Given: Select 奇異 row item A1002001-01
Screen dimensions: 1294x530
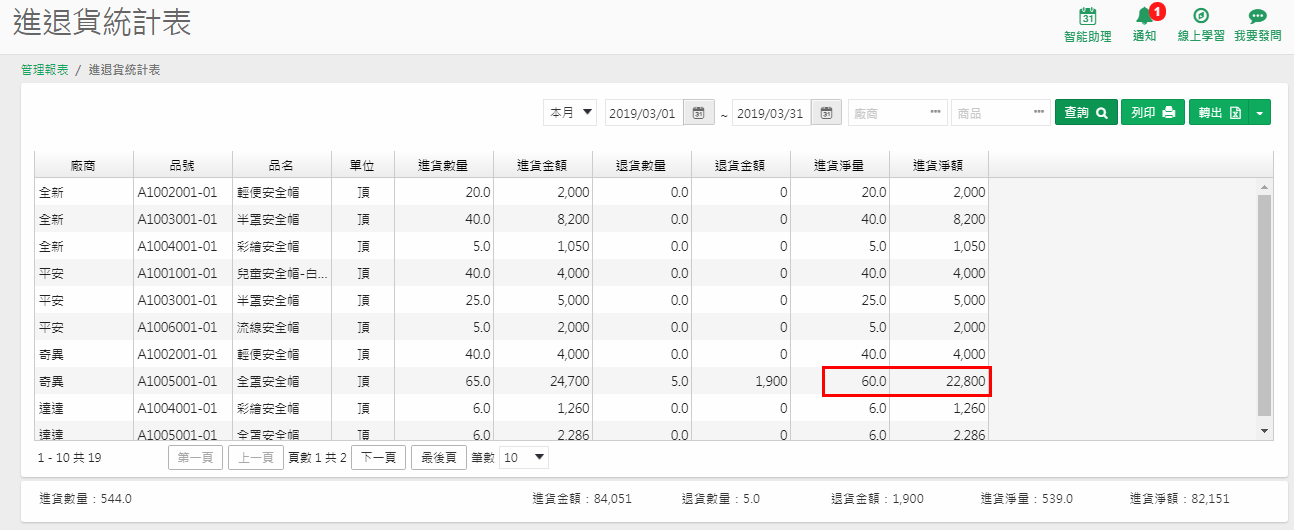Looking at the screenshot, I should pyautogui.click(x=183, y=354).
